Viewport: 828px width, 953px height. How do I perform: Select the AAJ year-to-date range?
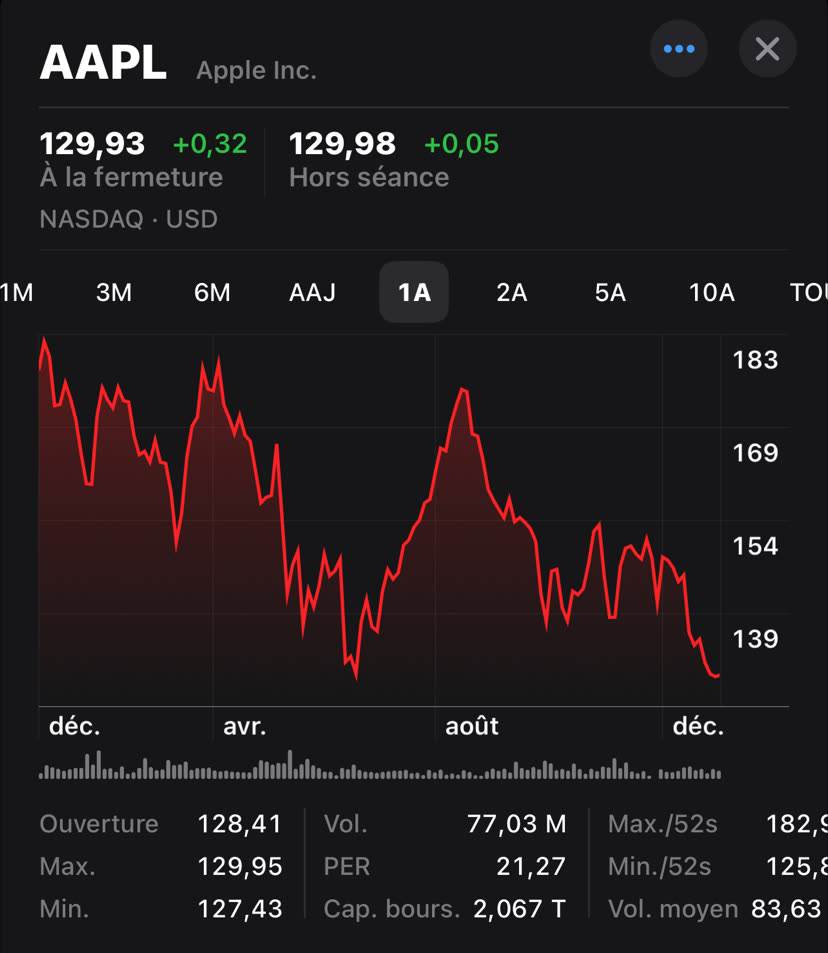(312, 292)
